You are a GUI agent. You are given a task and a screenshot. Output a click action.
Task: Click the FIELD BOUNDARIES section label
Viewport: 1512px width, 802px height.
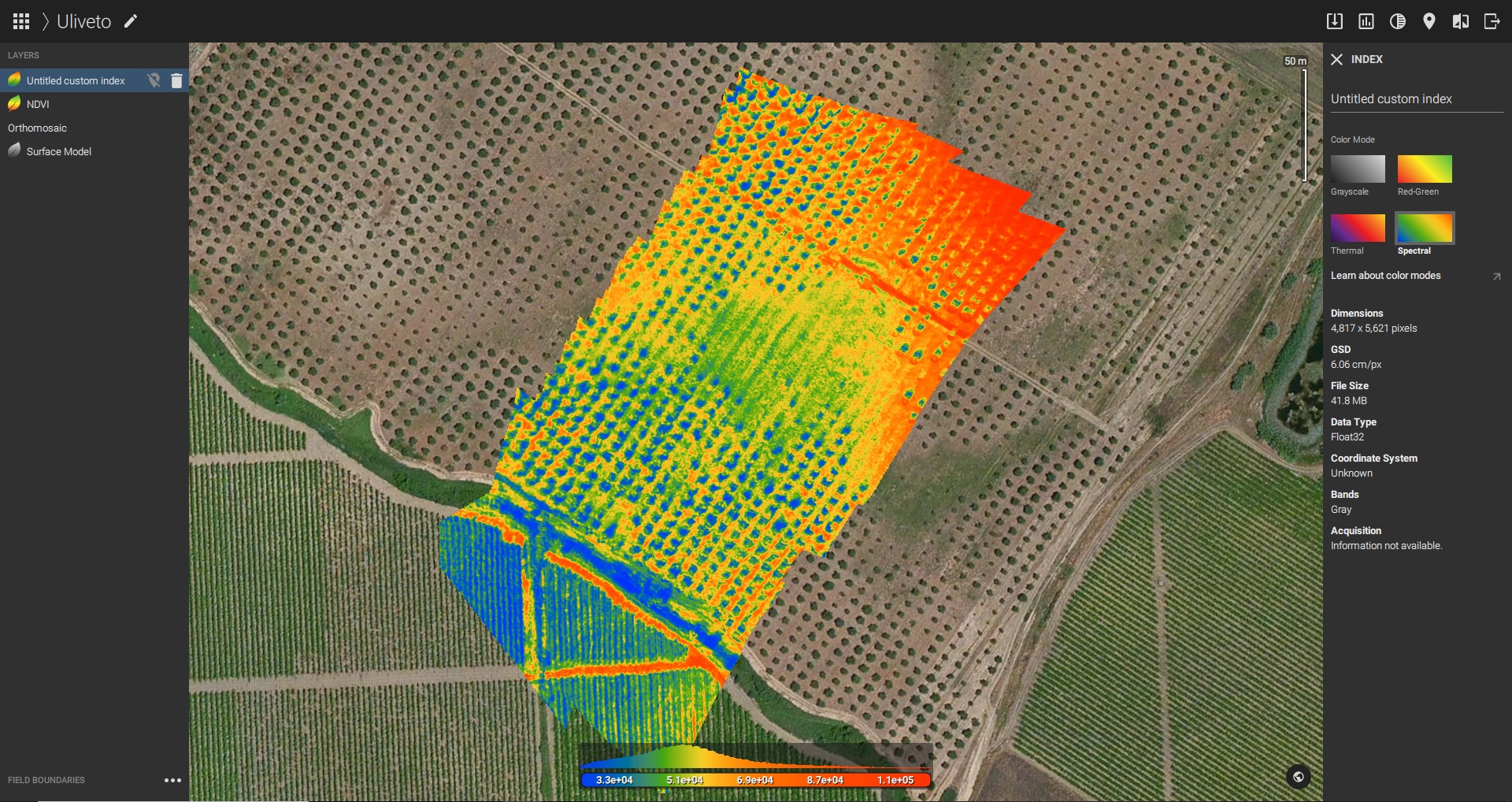pos(46,780)
